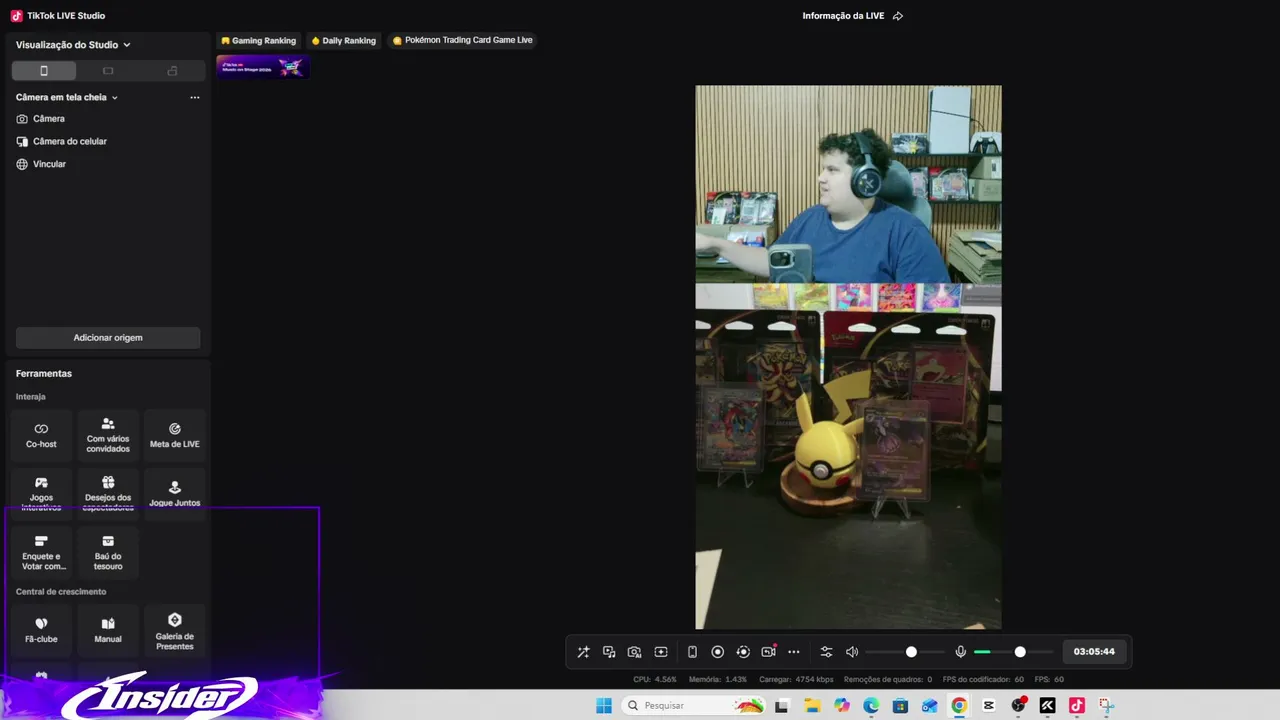Screen dimensions: 1280x720
Task: Expand the Visualização do Studio dropdown
Action: [73, 45]
